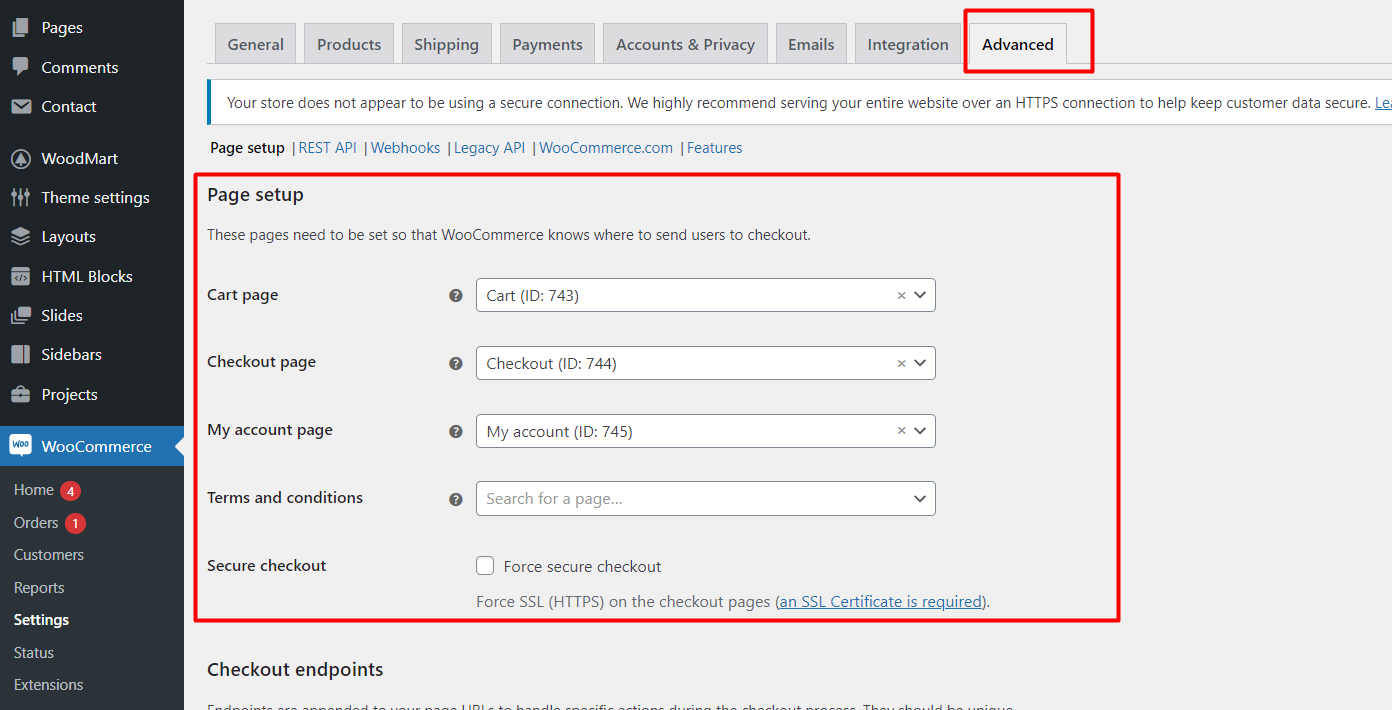Click the Layouts stack icon
The height and width of the screenshot is (710, 1392).
click(x=21, y=236)
